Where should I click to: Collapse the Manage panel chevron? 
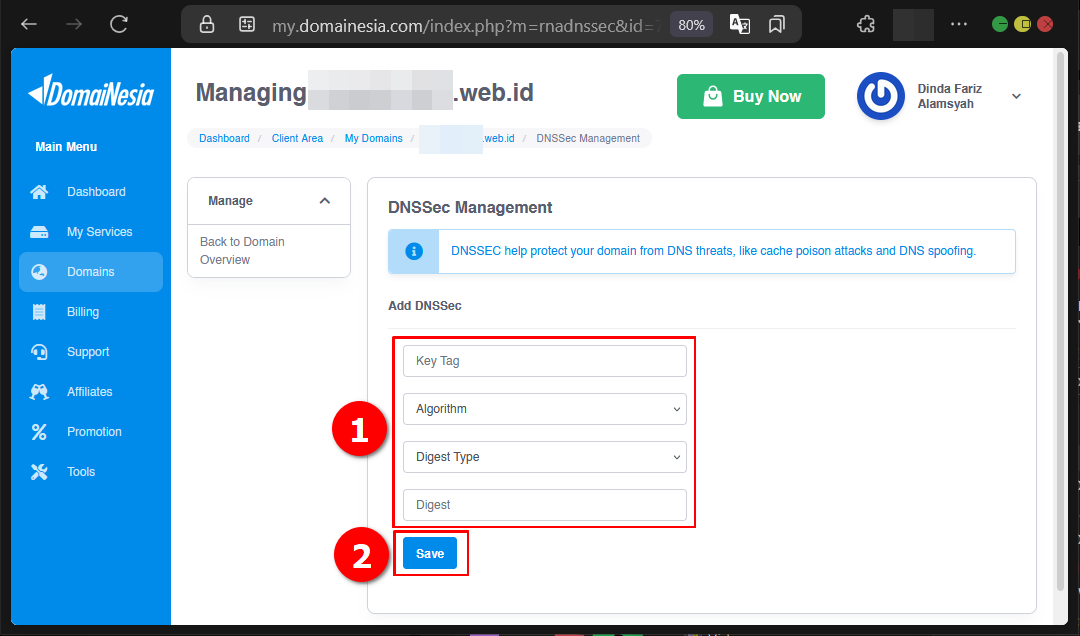(x=325, y=201)
